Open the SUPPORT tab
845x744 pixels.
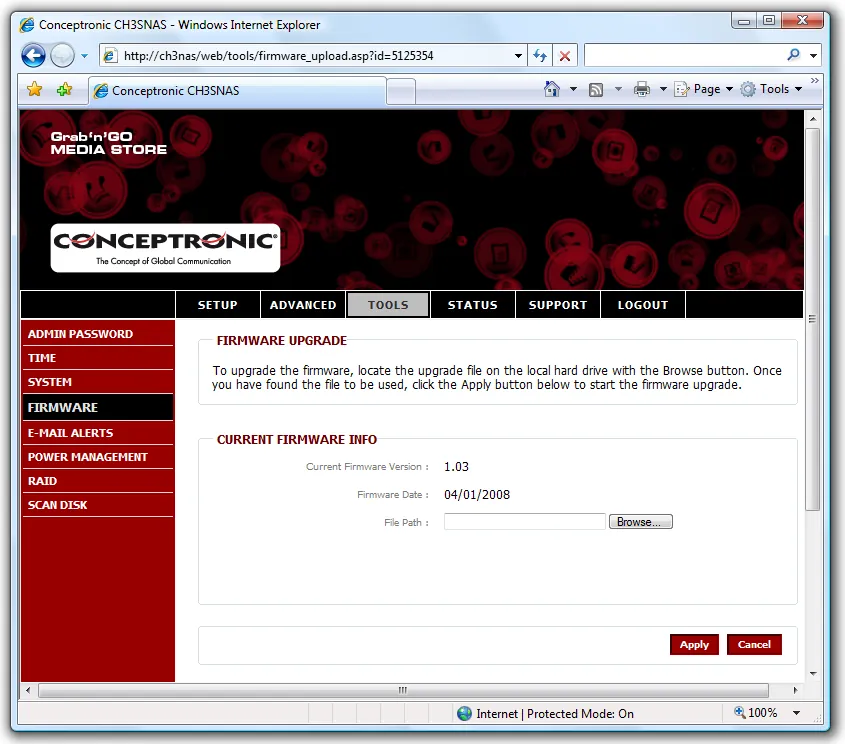tap(558, 305)
